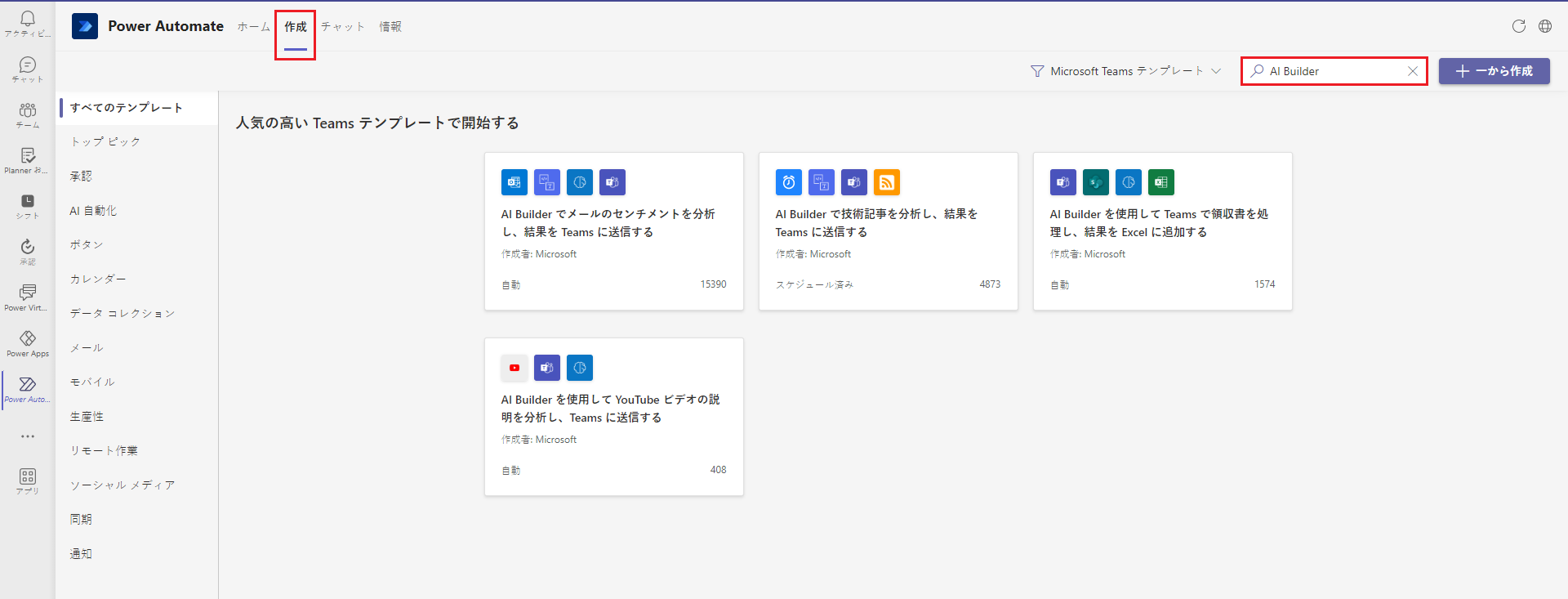Click the globe icon at top right
Screen dimensions: 1568x599
pyautogui.click(x=1544, y=26)
